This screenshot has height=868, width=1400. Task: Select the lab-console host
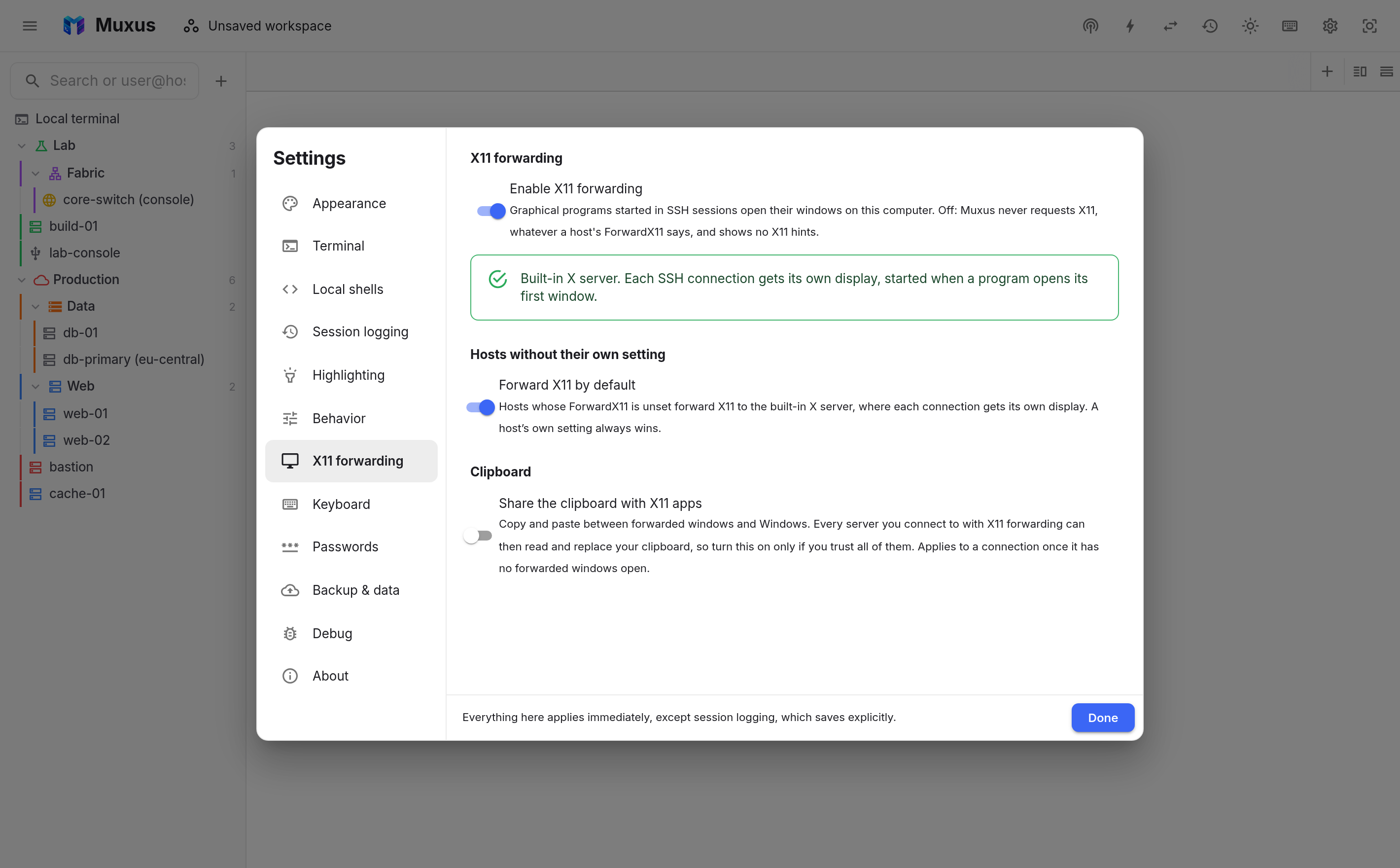coord(84,253)
